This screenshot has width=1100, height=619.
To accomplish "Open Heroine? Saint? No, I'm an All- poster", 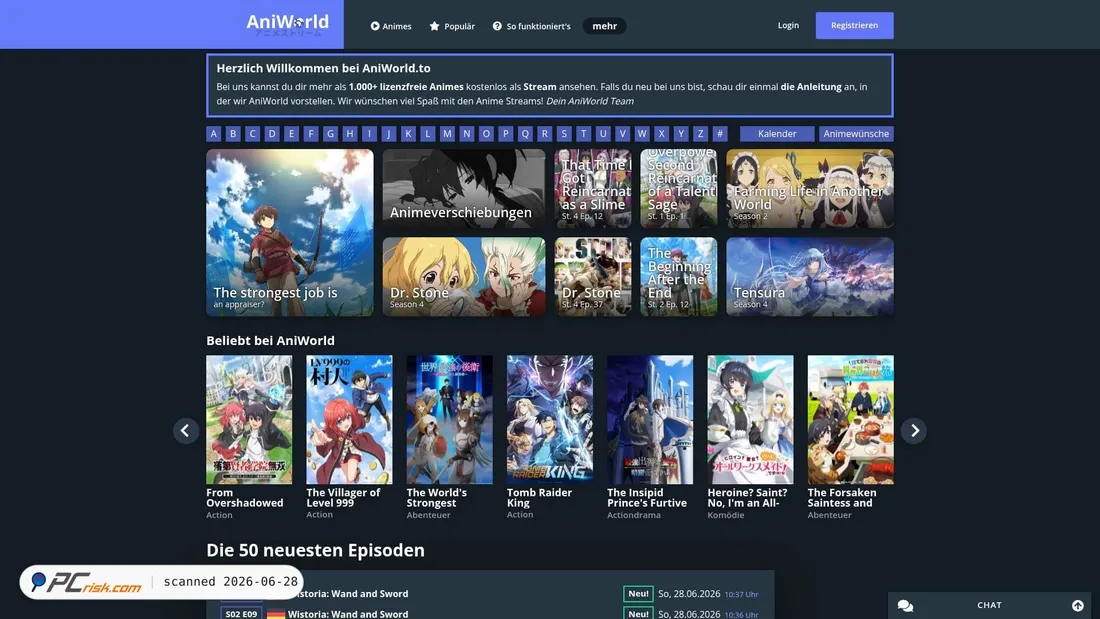I will pos(750,420).
